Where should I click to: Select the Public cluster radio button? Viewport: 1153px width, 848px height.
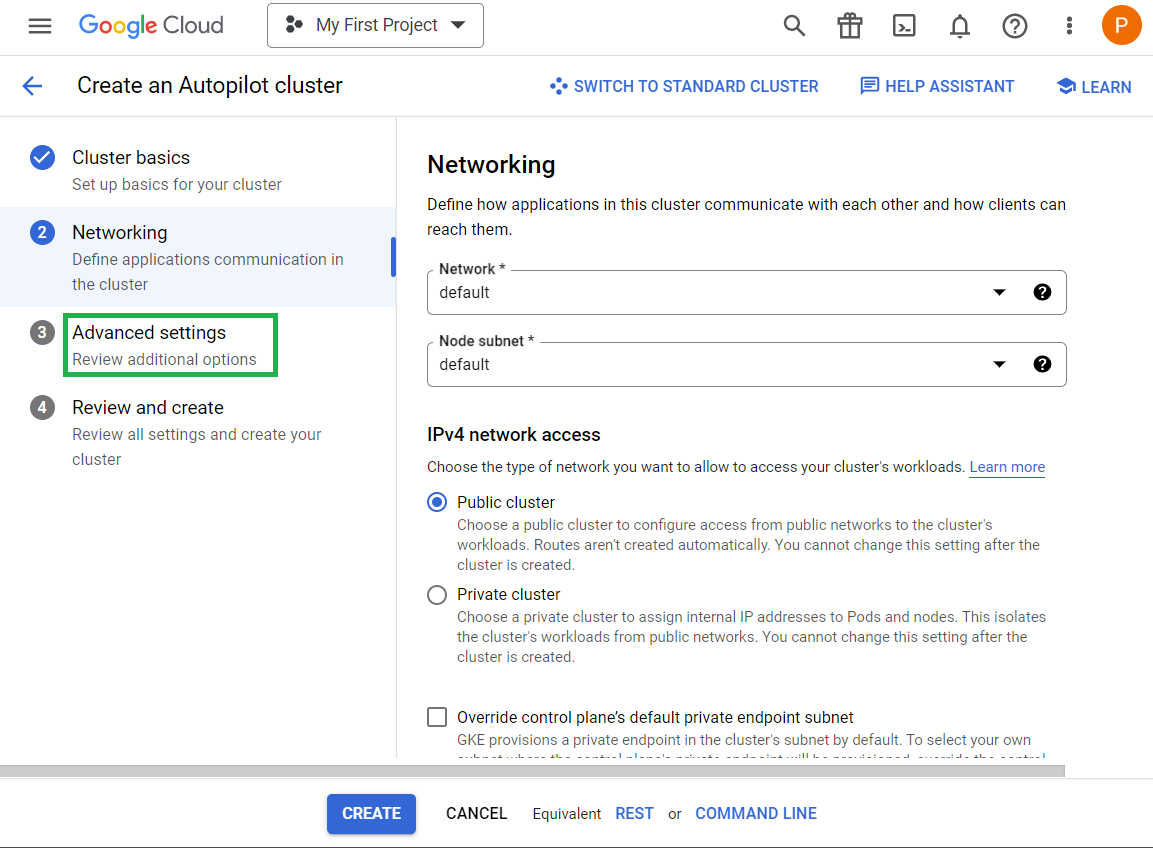(x=437, y=502)
